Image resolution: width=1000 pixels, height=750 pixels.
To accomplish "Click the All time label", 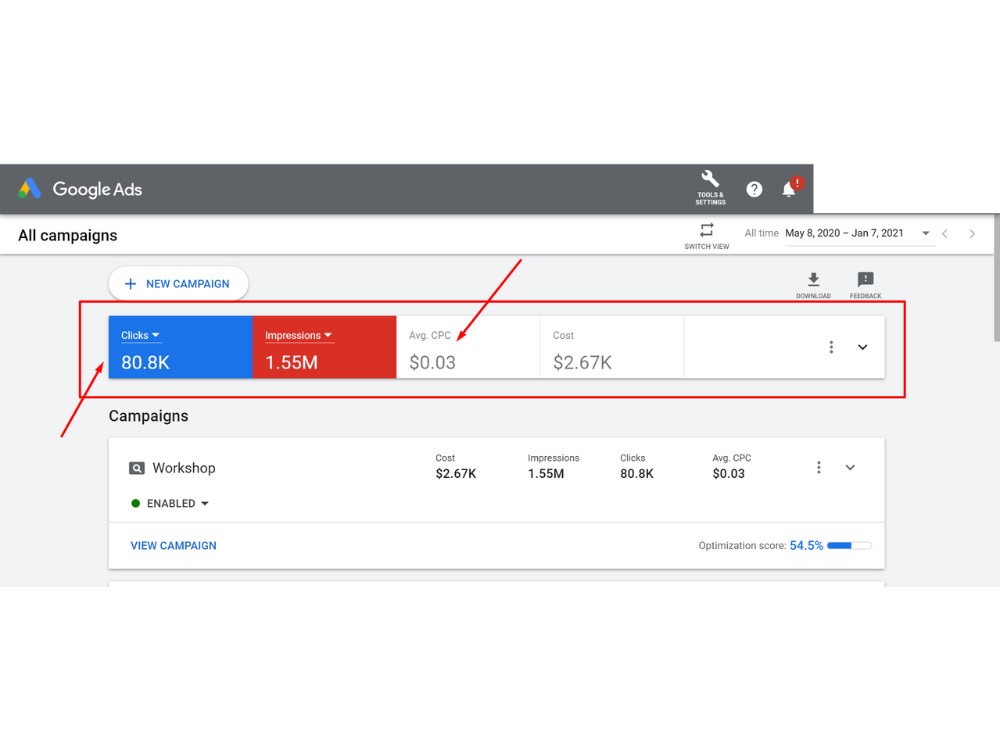I will pyautogui.click(x=761, y=233).
